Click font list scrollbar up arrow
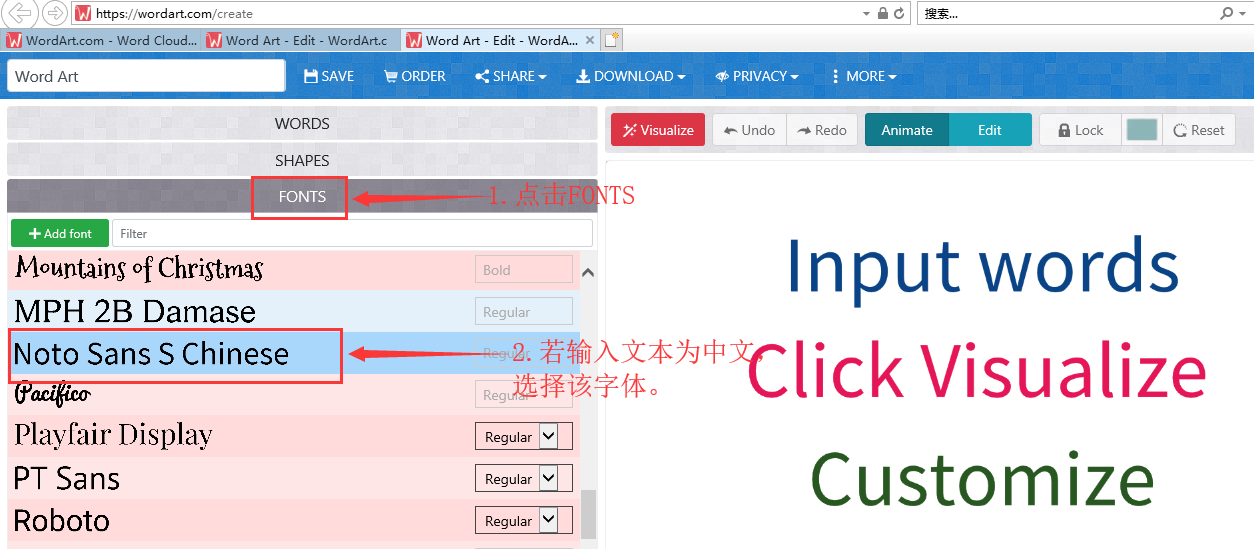Image resolution: width=1254 pixels, height=549 pixels. coord(588,272)
